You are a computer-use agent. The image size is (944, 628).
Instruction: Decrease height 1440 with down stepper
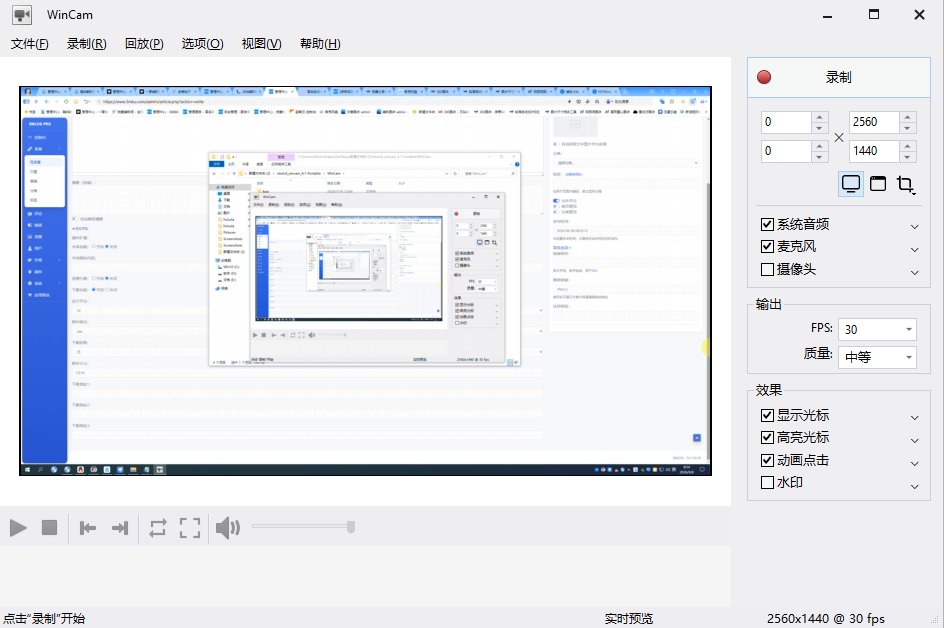(907, 157)
